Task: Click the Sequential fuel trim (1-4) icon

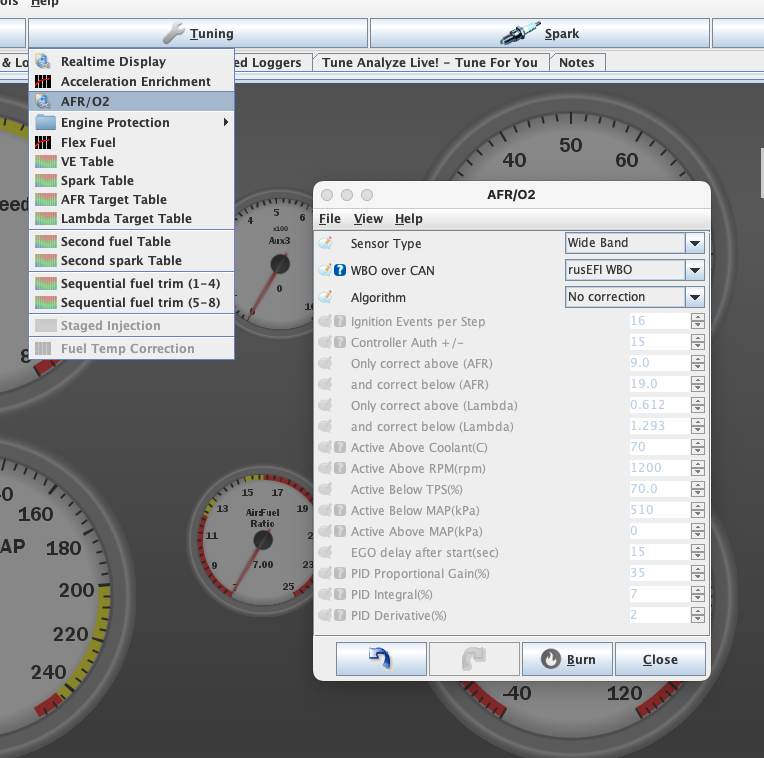Action: tap(46, 283)
